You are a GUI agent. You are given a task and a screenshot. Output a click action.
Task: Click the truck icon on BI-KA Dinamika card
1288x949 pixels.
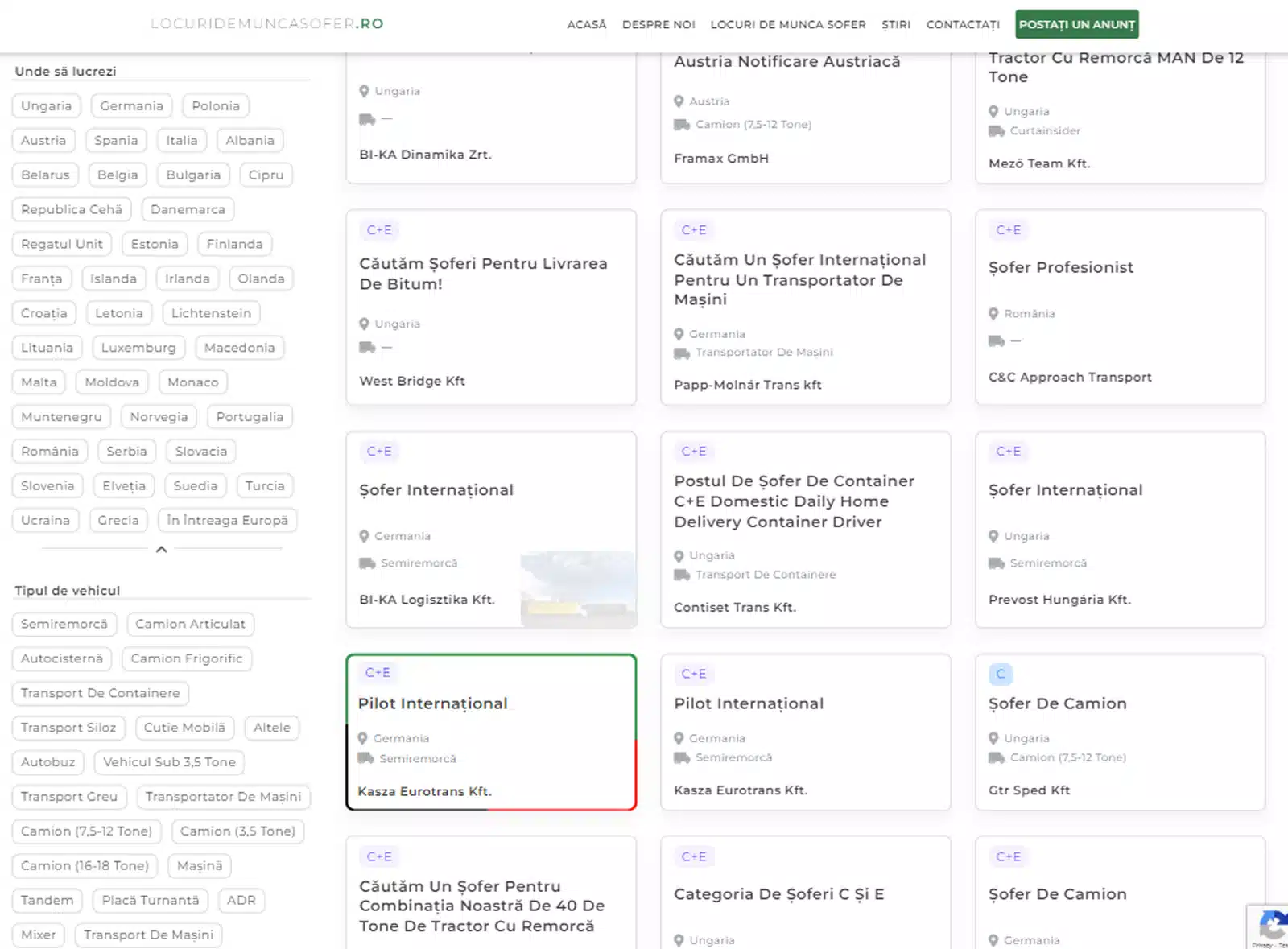(367, 119)
